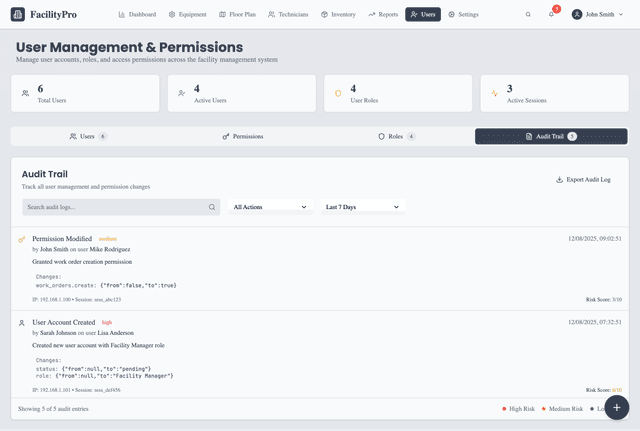Click the FacilityPro logo icon
640x431 pixels.
coord(19,15)
